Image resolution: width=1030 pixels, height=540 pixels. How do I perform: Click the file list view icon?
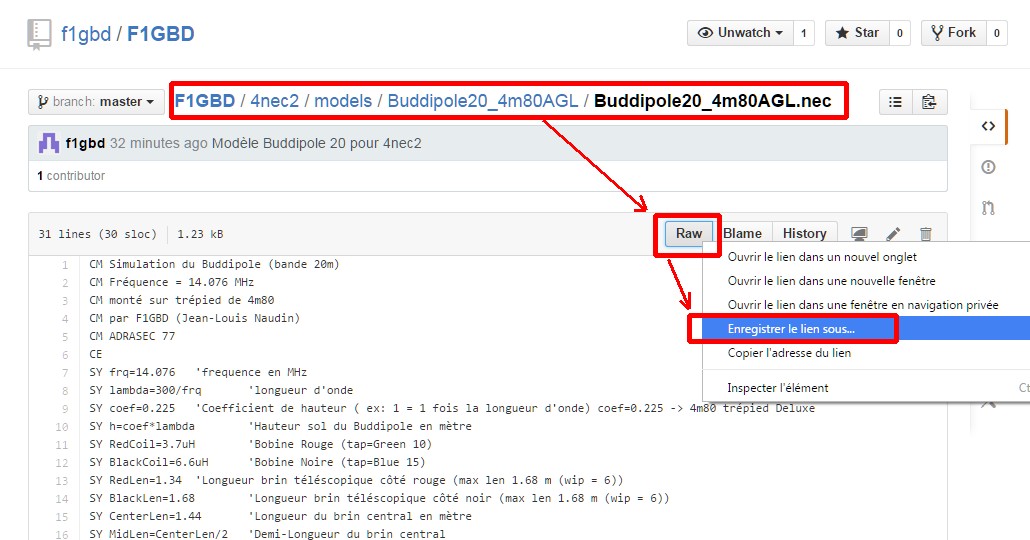895,102
